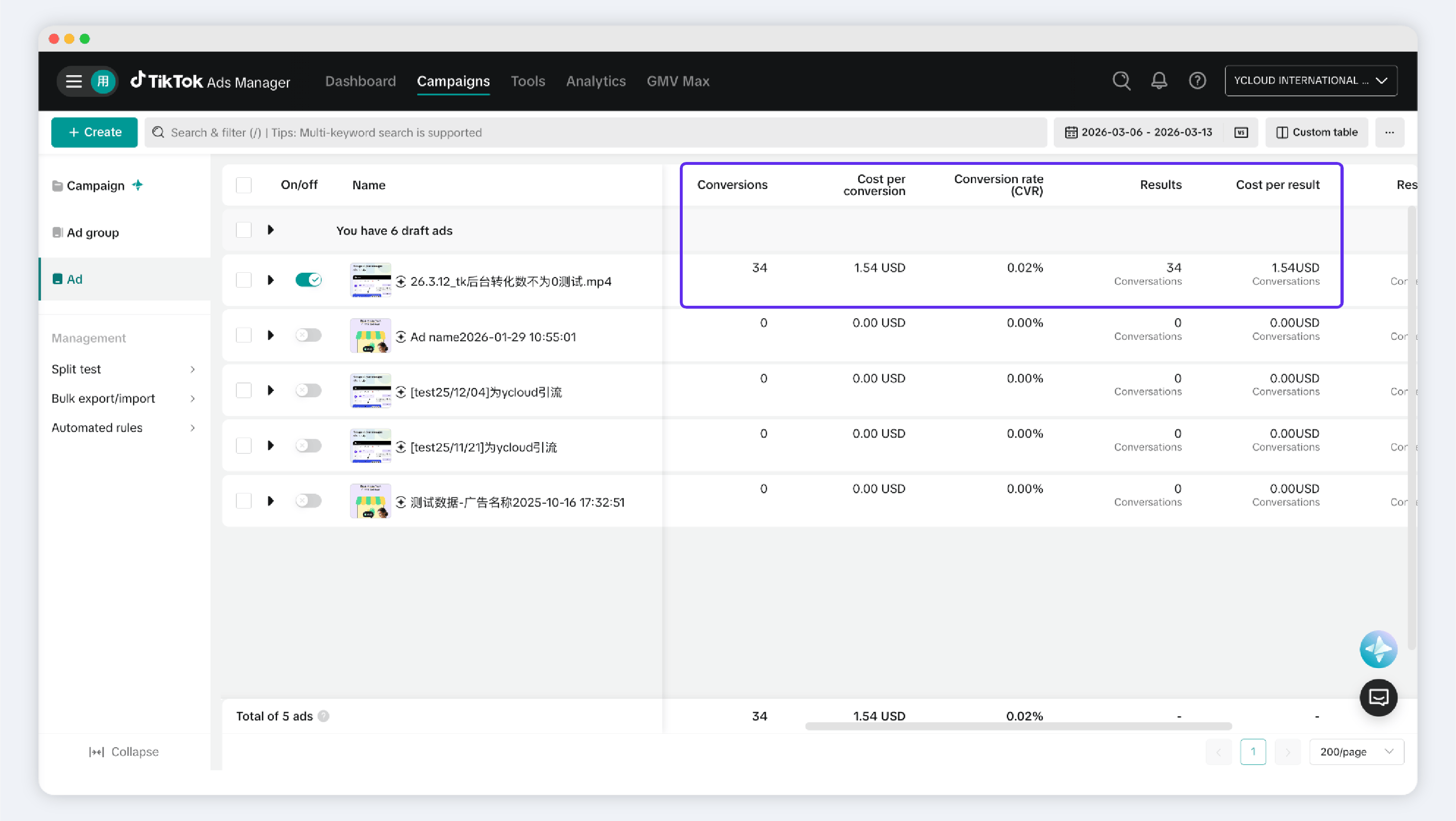The image size is (1456, 821).
Task: Click the icon before 测试数据 ad name
Action: (401, 502)
